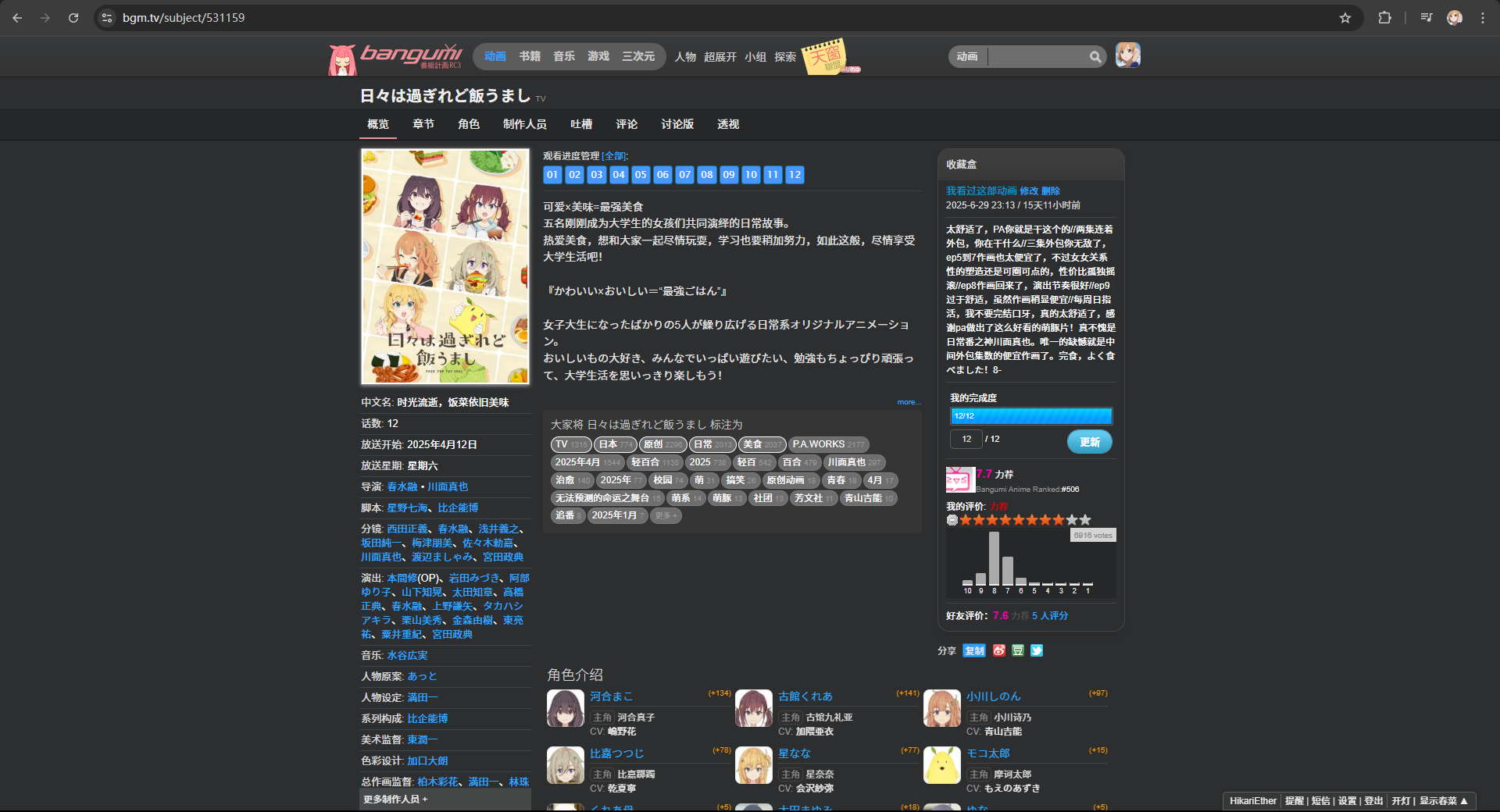Switch to 章节 tab

(x=423, y=124)
